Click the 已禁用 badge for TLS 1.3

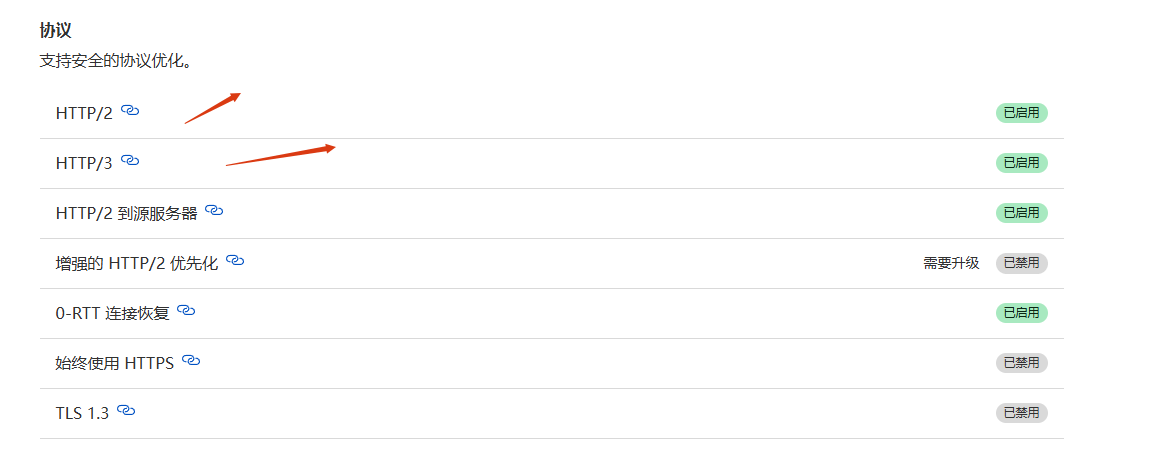(1021, 412)
